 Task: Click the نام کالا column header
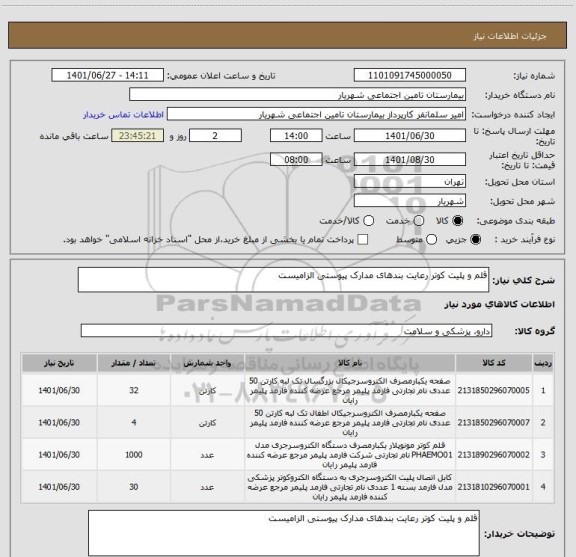350,363
